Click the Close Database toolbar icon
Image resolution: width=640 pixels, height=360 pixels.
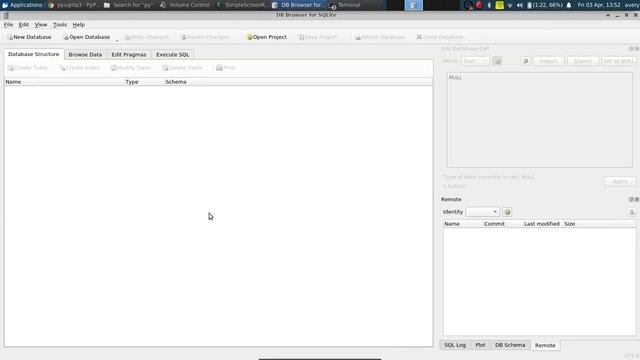pyautogui.click(x=440, y=37)
